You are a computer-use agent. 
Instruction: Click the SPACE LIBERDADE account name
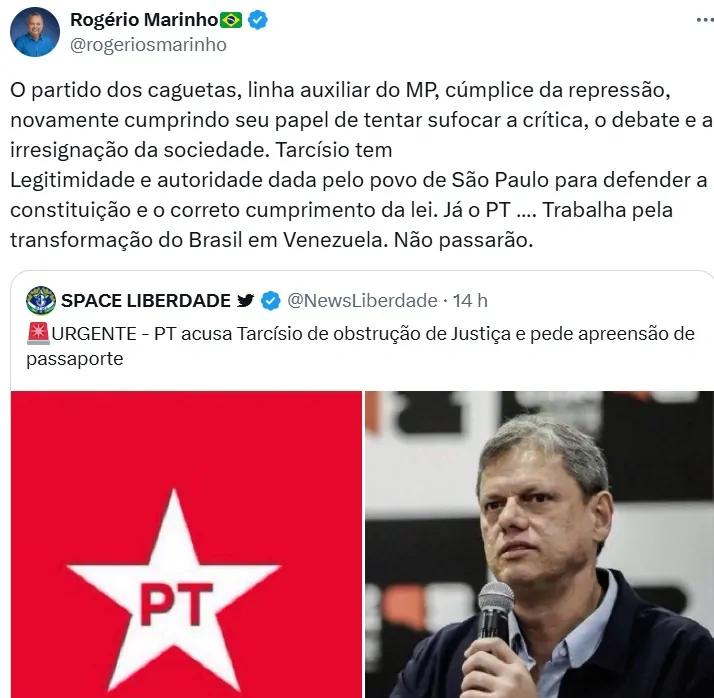pos(146,301)
